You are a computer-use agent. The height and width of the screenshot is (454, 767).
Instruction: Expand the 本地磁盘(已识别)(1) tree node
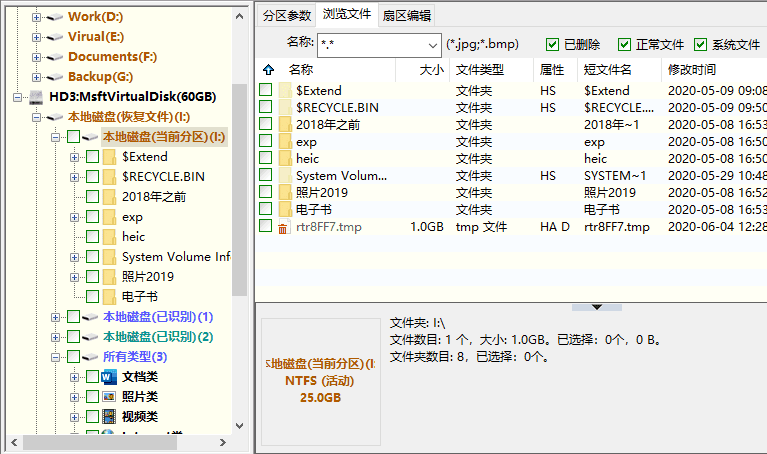tap(56, 317)
